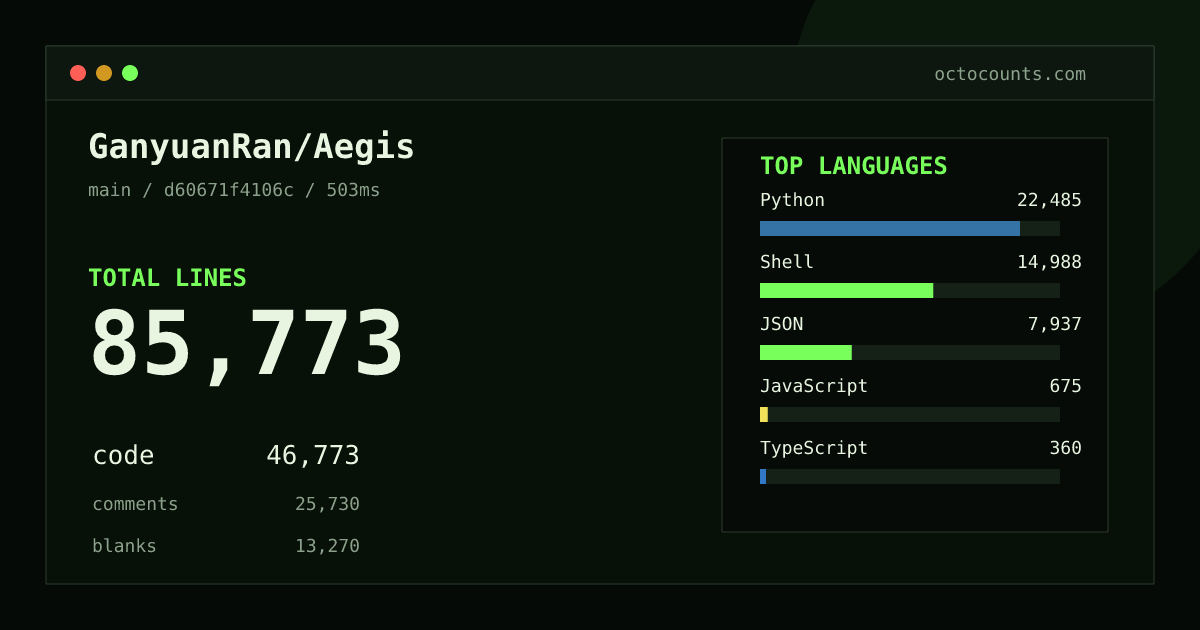Click the octocounts.com site label

coord(1010,74)
